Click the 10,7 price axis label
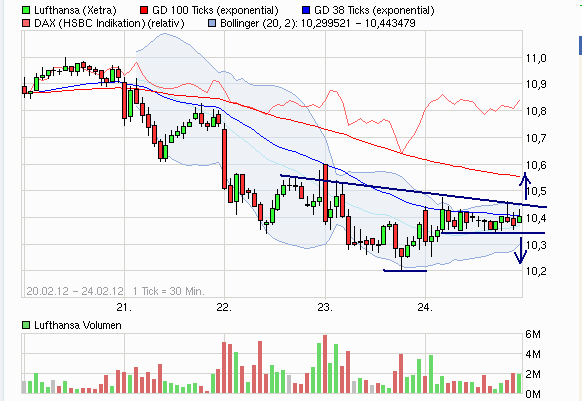 tap(536, 138)
